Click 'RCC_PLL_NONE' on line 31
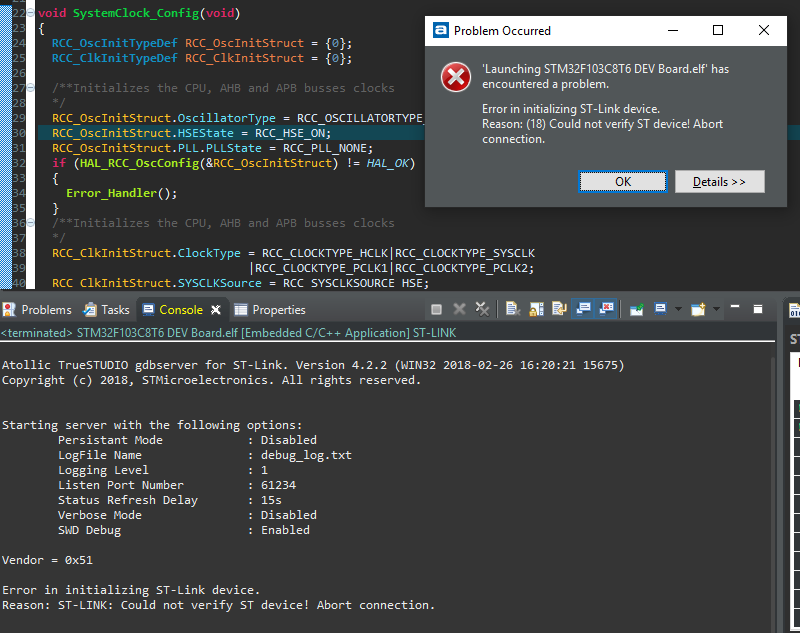Screen dimensions: 800x633 pyautogui.click(x=324, y=148)
